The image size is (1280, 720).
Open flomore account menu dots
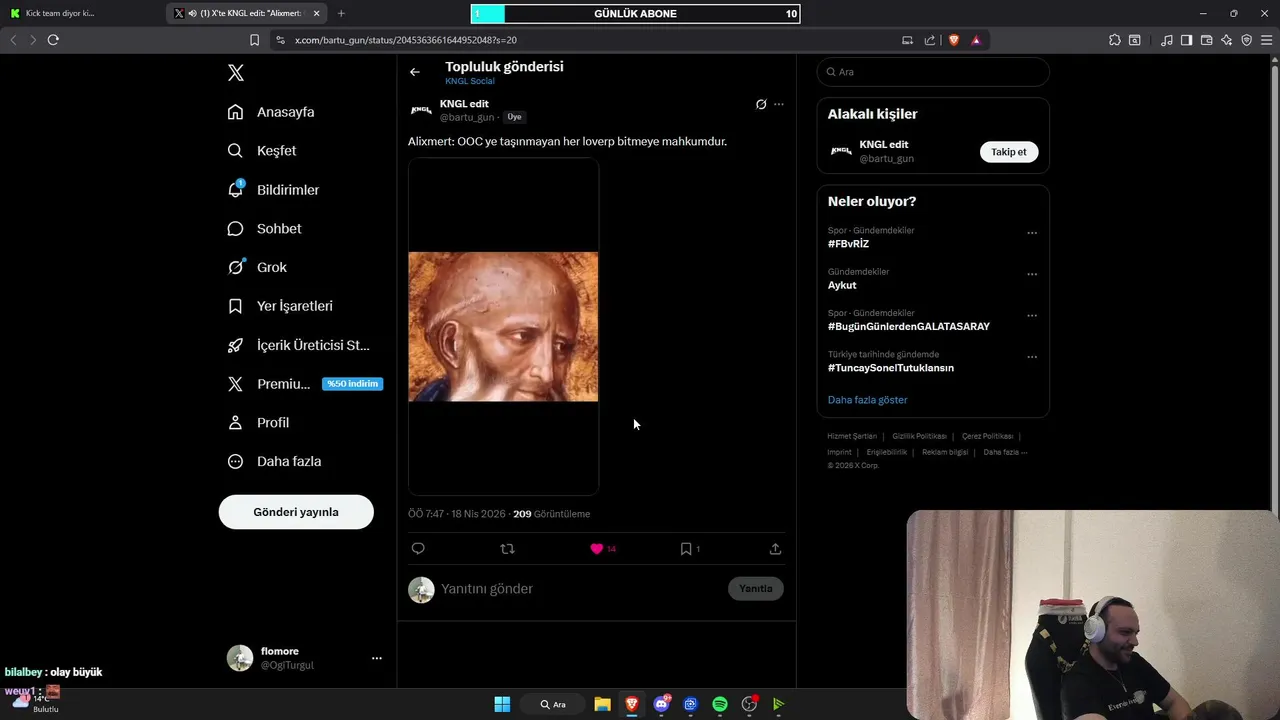pos(377,658)
